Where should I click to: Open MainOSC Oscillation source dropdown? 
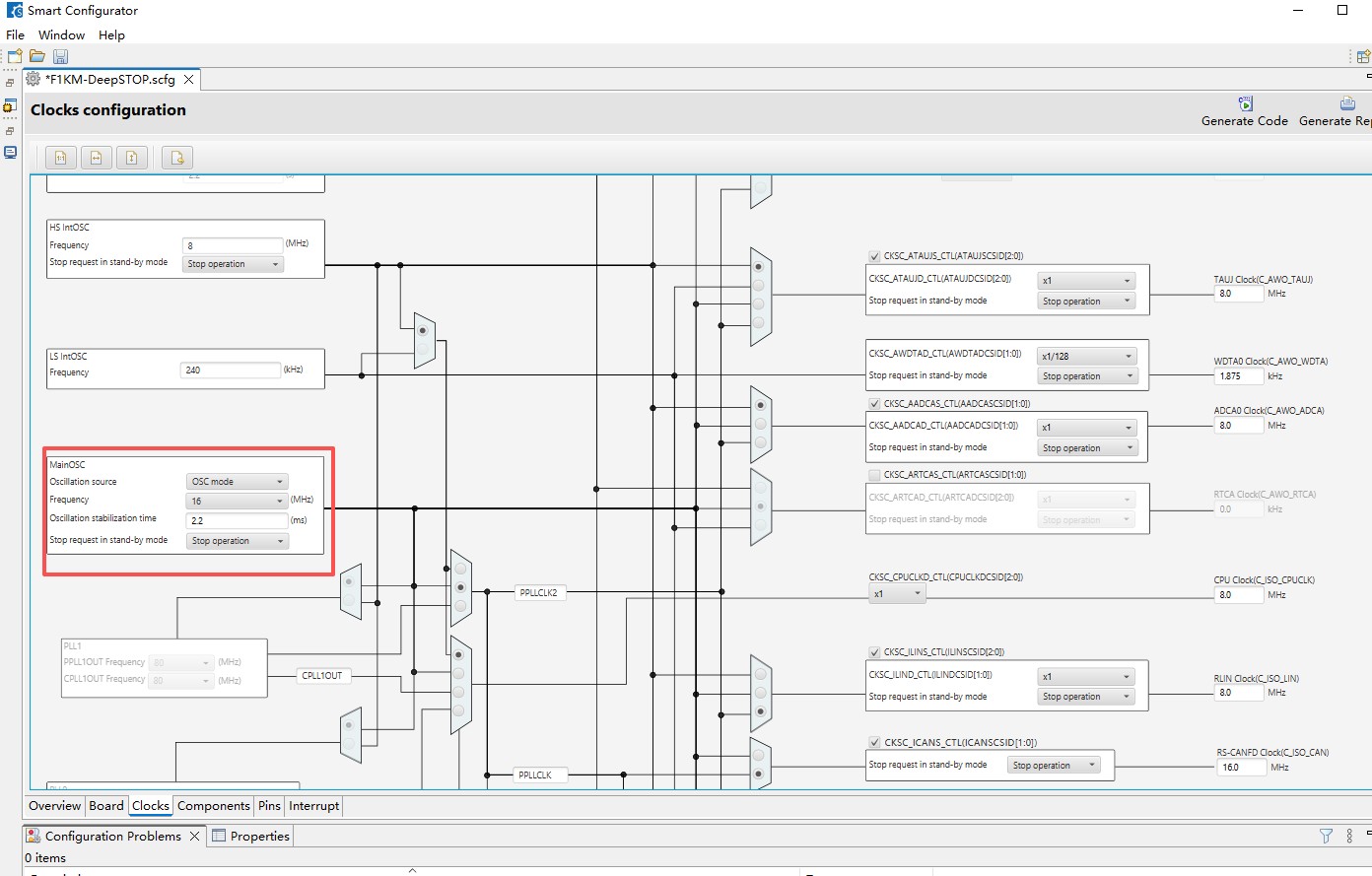(x=238, y=482)
